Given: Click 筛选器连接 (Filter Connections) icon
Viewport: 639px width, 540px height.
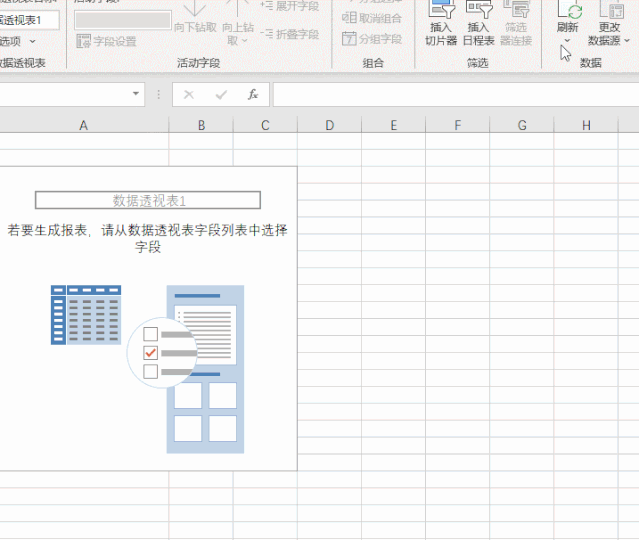Looking at the screenshot, I should 516,9.
